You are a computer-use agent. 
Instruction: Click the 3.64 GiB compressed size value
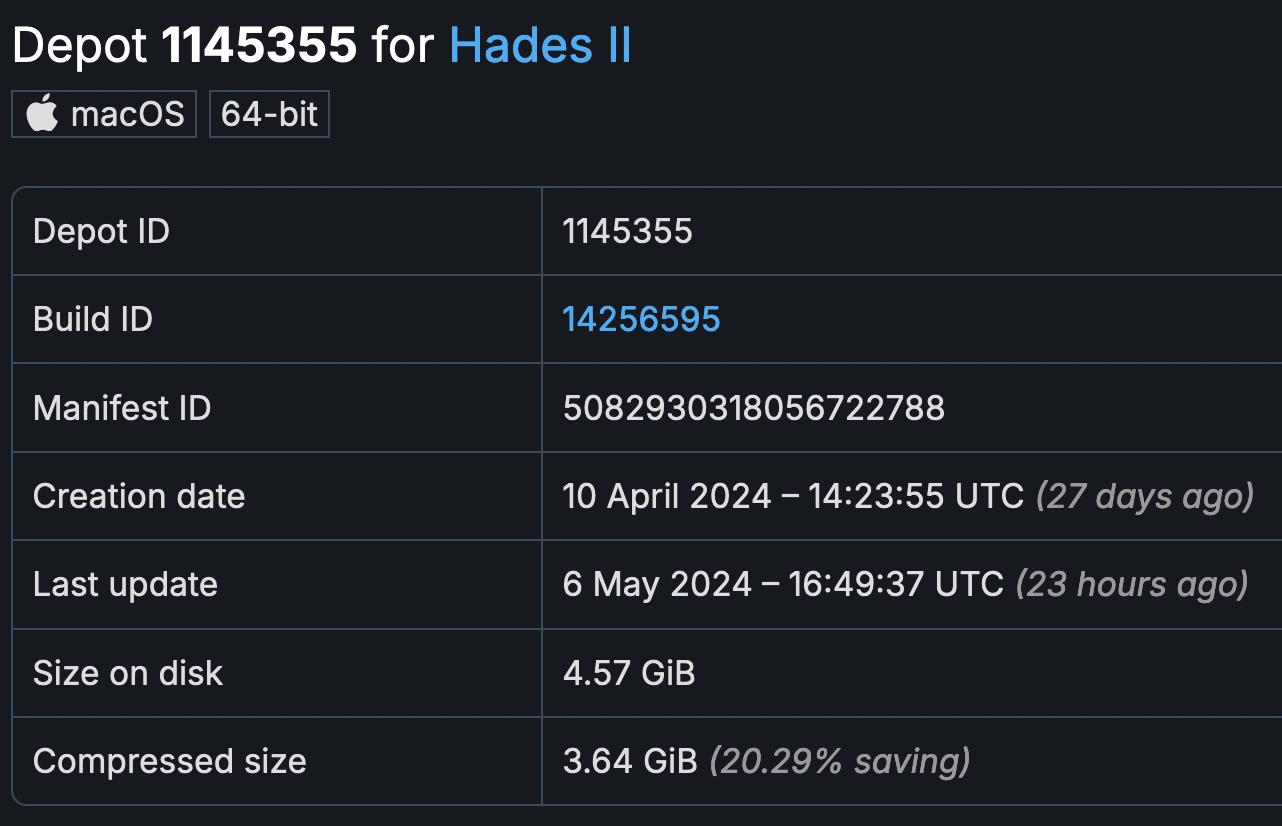(630, 761)
